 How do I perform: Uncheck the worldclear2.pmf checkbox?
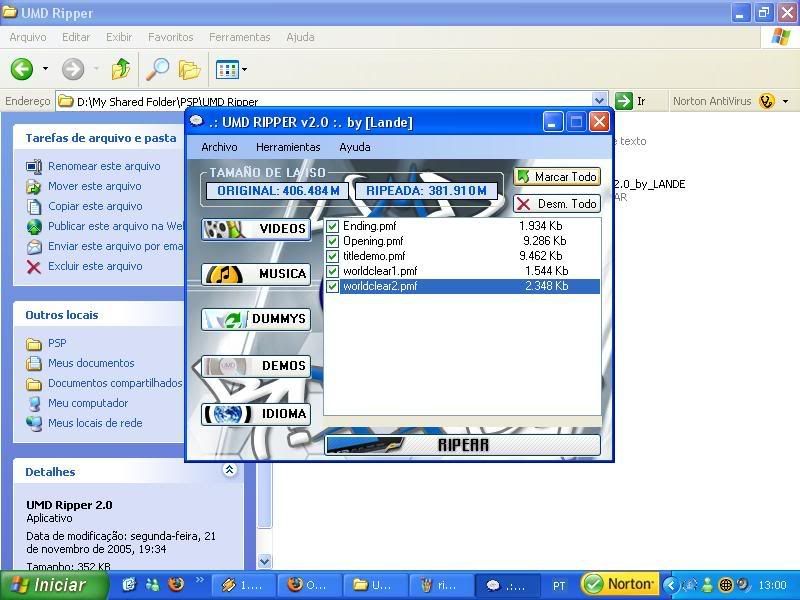tap(332, 286)
